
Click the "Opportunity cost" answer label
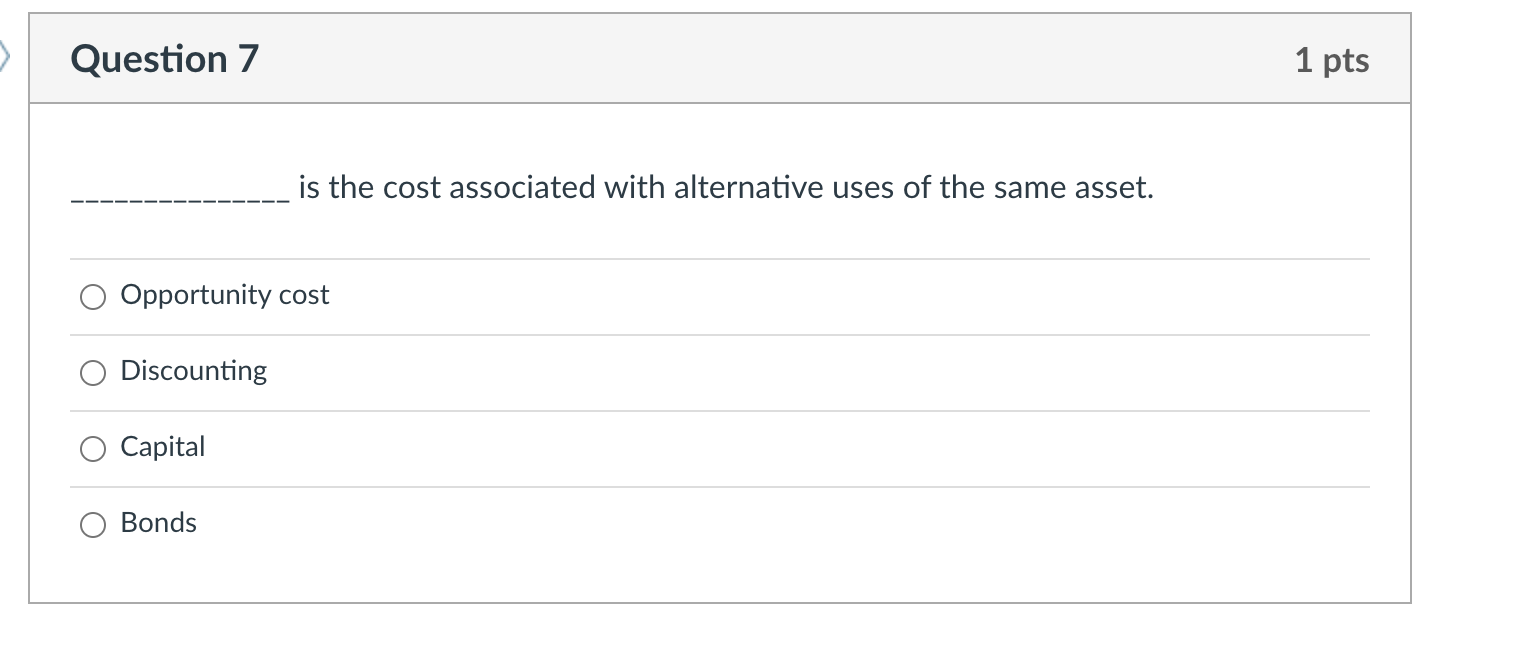point(225,295)
